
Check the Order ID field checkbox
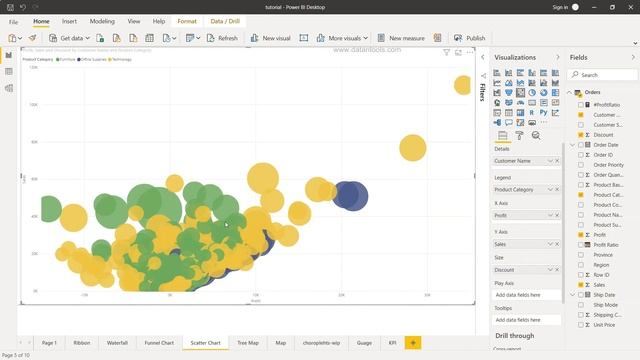(580, 155)
